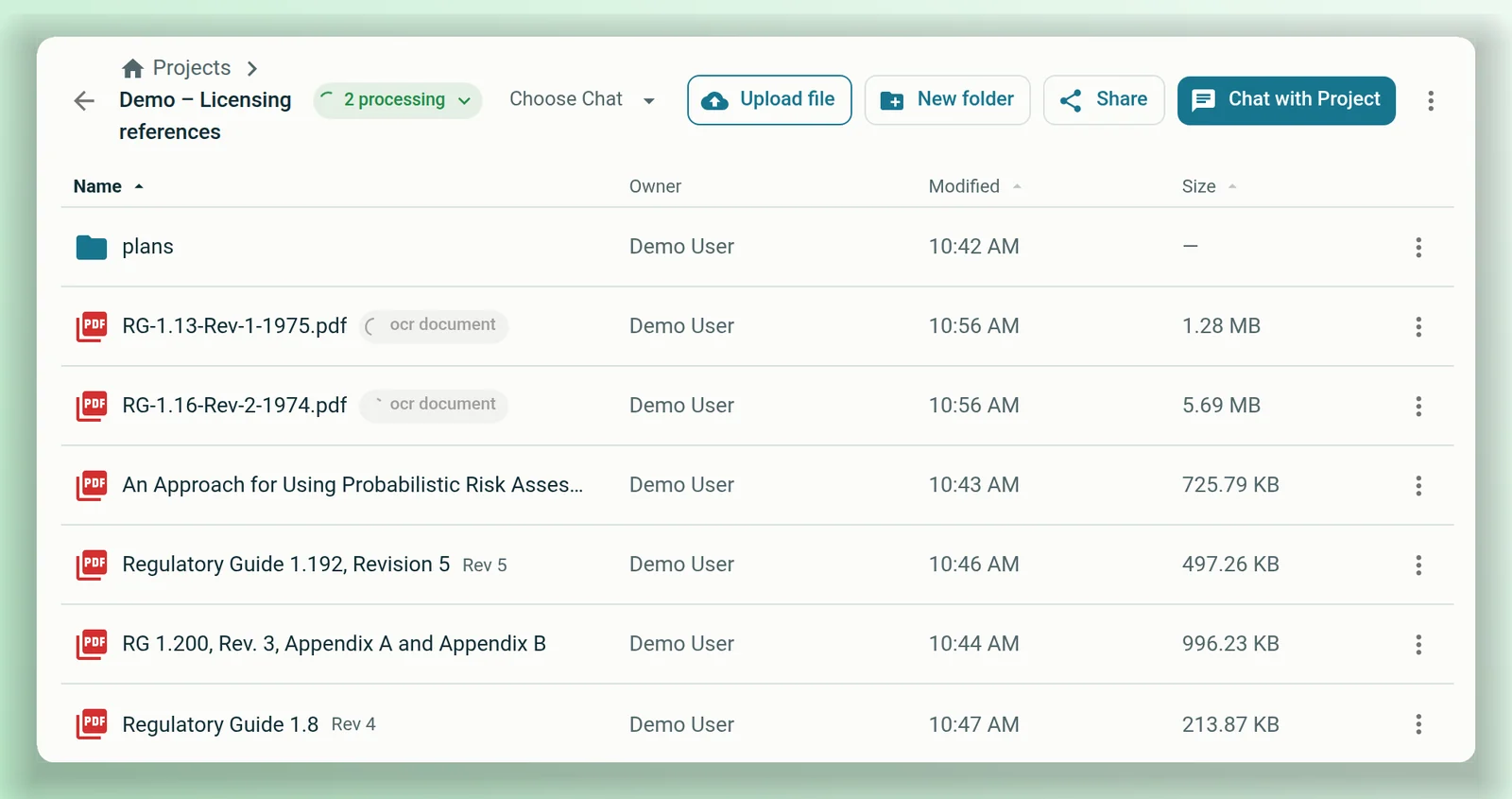Click PDF icon for Regulatory Guide 1.192

[92, 565]
